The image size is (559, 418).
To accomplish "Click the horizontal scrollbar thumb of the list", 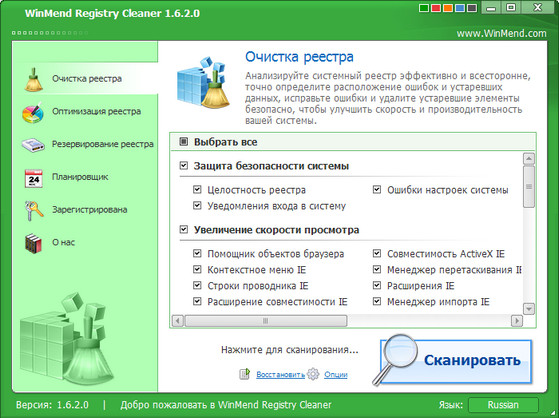I will click(x=266, y=321).
